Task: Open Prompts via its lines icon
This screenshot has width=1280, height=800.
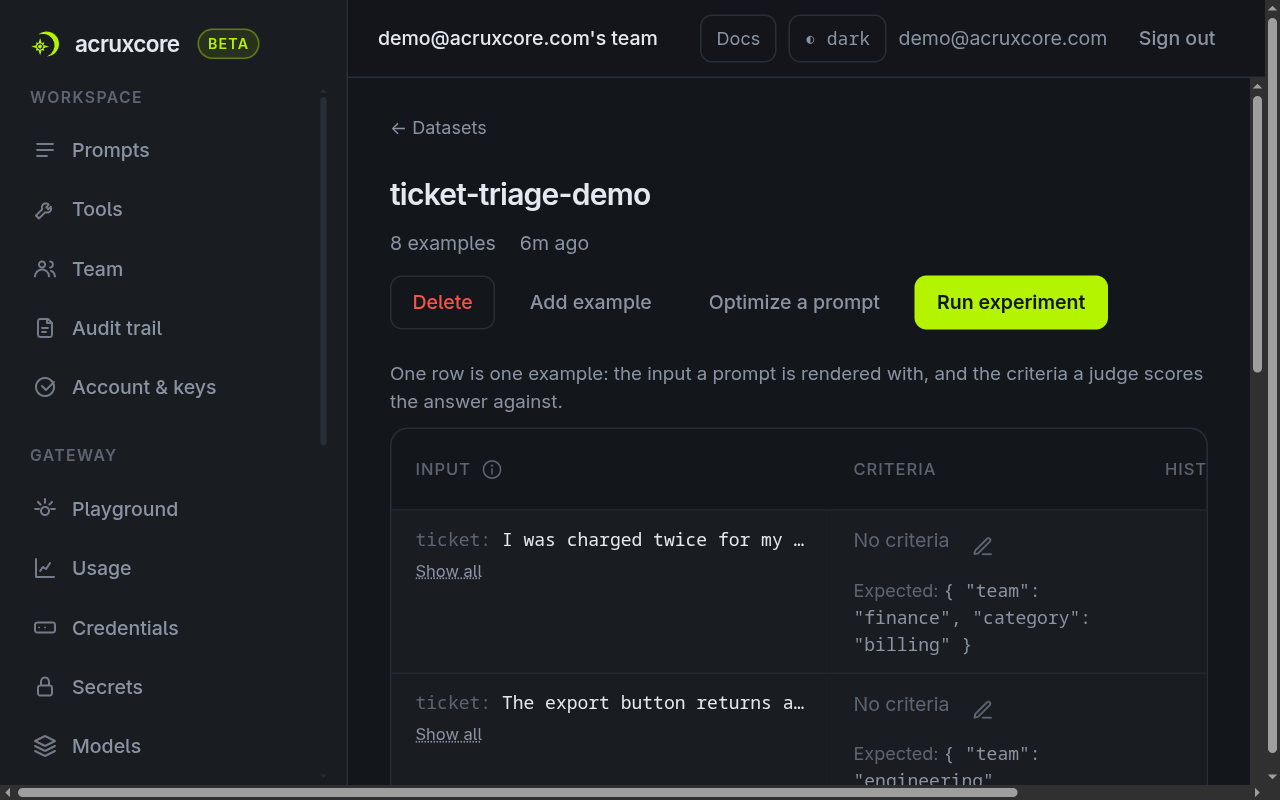Action: tap(45, 150)
